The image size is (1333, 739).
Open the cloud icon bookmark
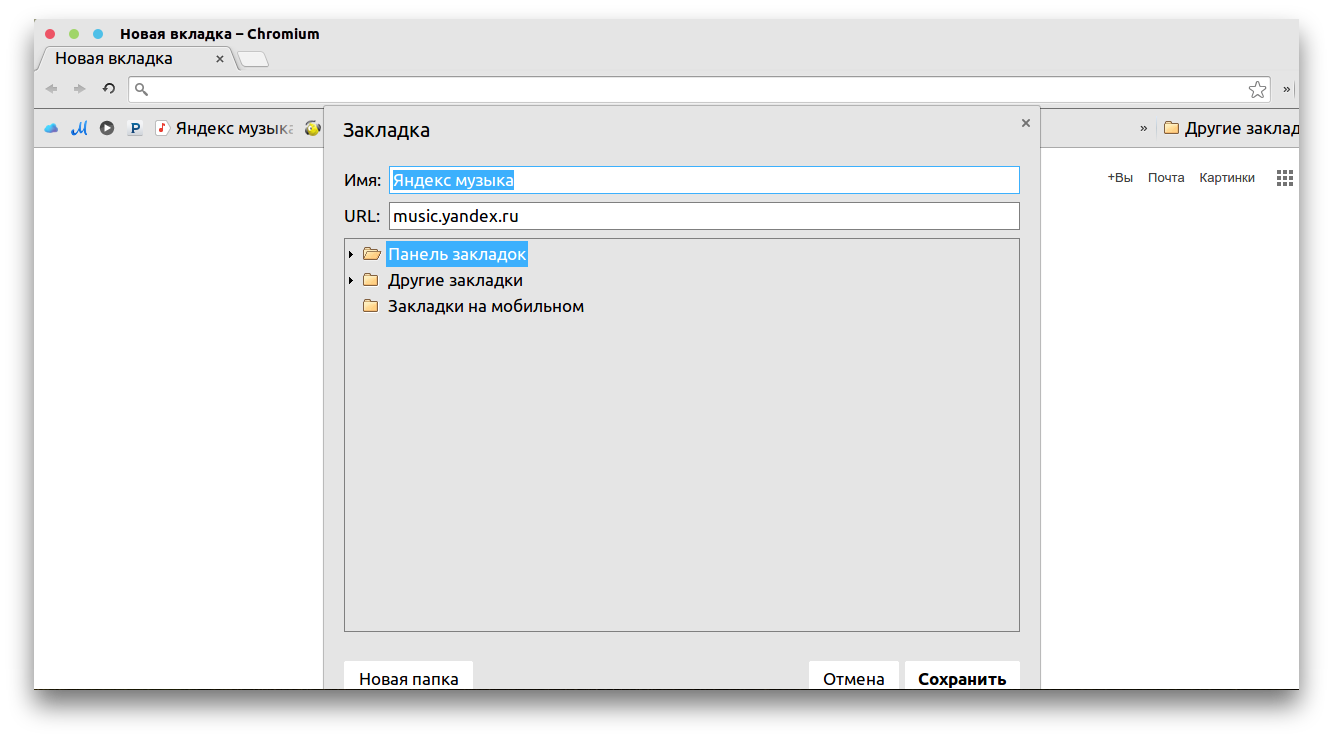[x=51, y=128]
